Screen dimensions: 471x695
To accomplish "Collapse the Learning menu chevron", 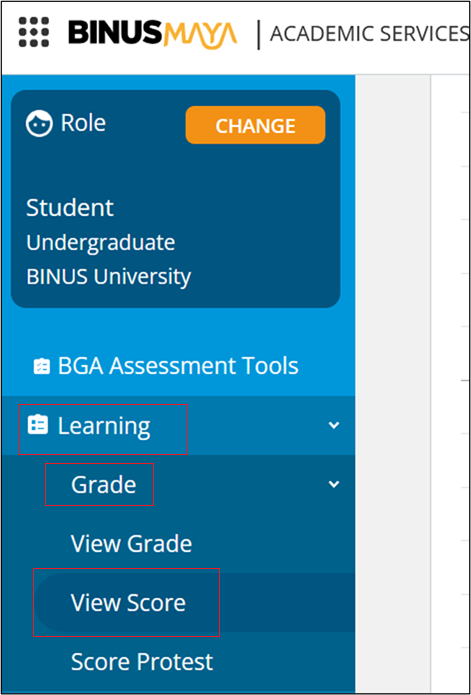I will click(333, 425).
